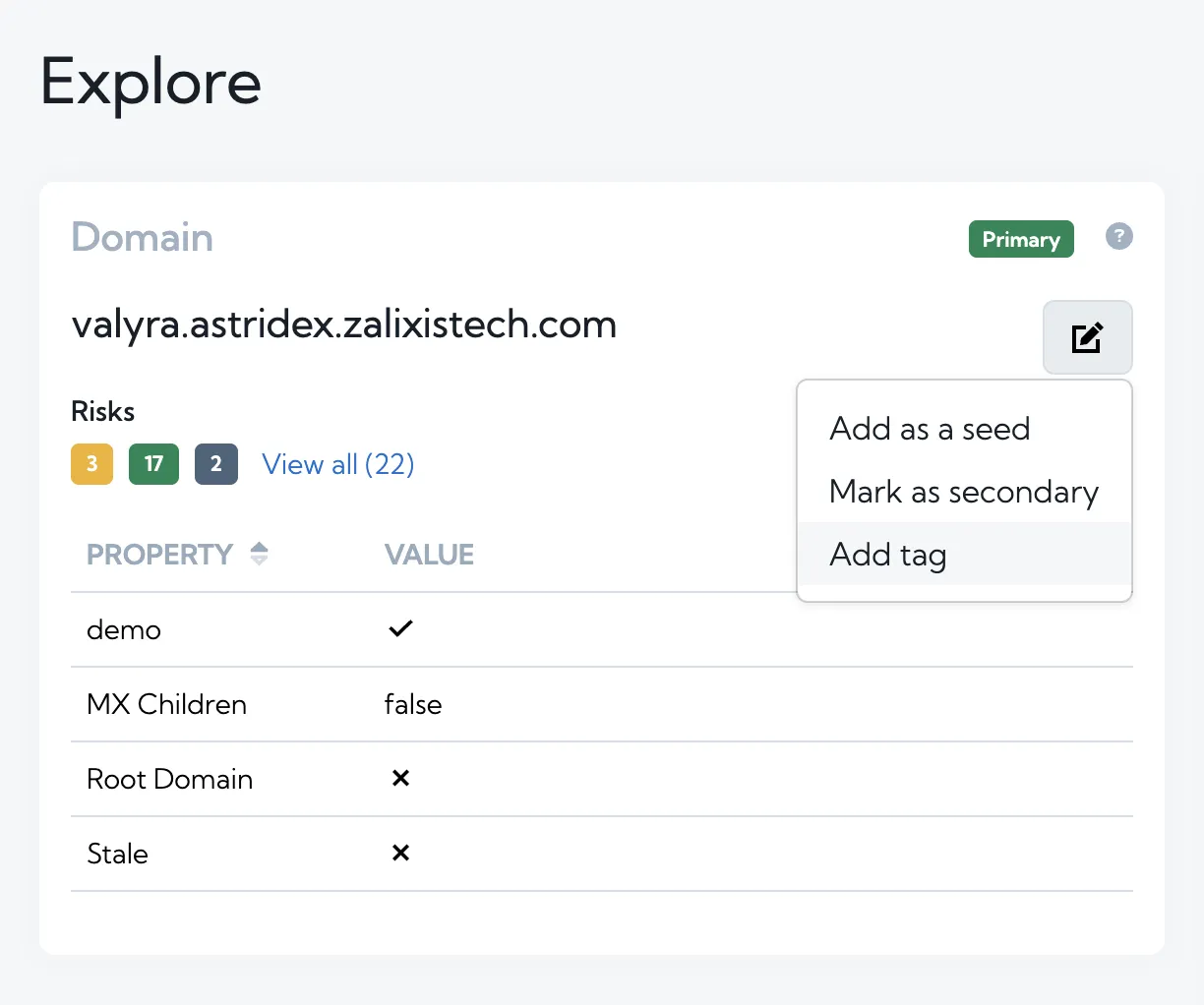Click the Root Domain X value icon
This screenshot has height=1005, width=1204.
400,778
